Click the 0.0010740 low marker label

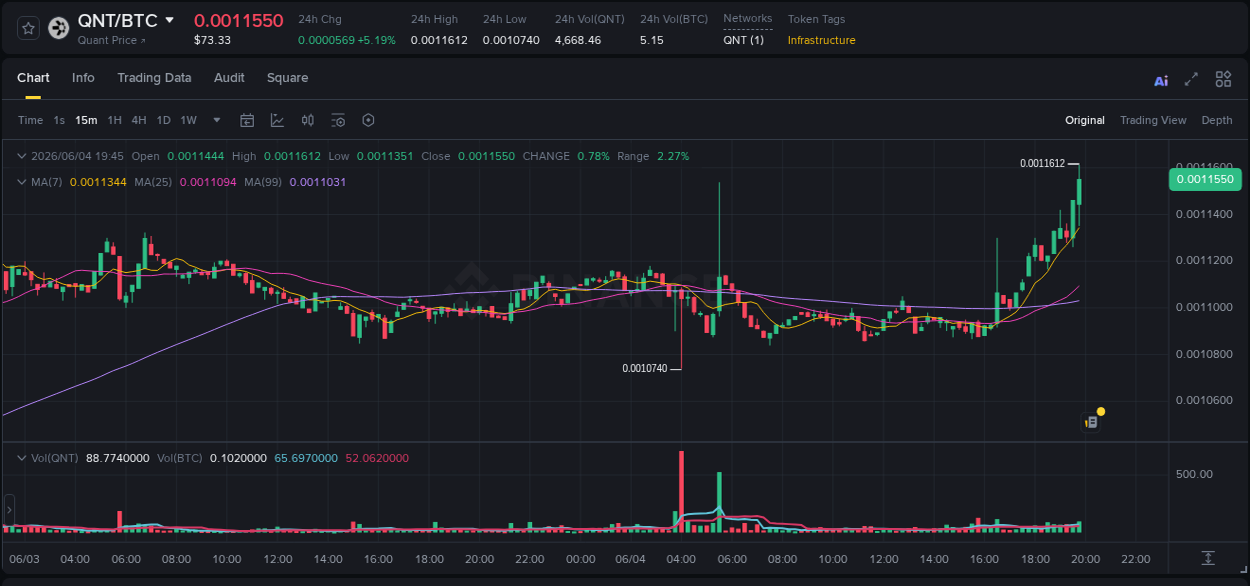pos(644,368)
